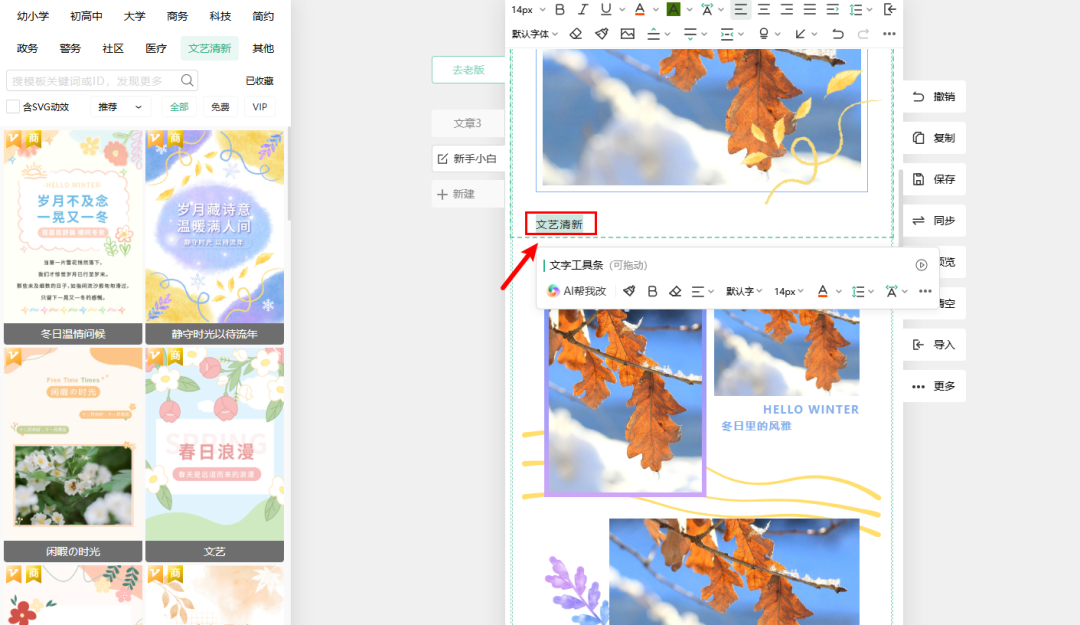This screenshot has width=1080, height=625.
Task: Select the VIP filter option
Action: pyautogui.click(x=260, y=107)
